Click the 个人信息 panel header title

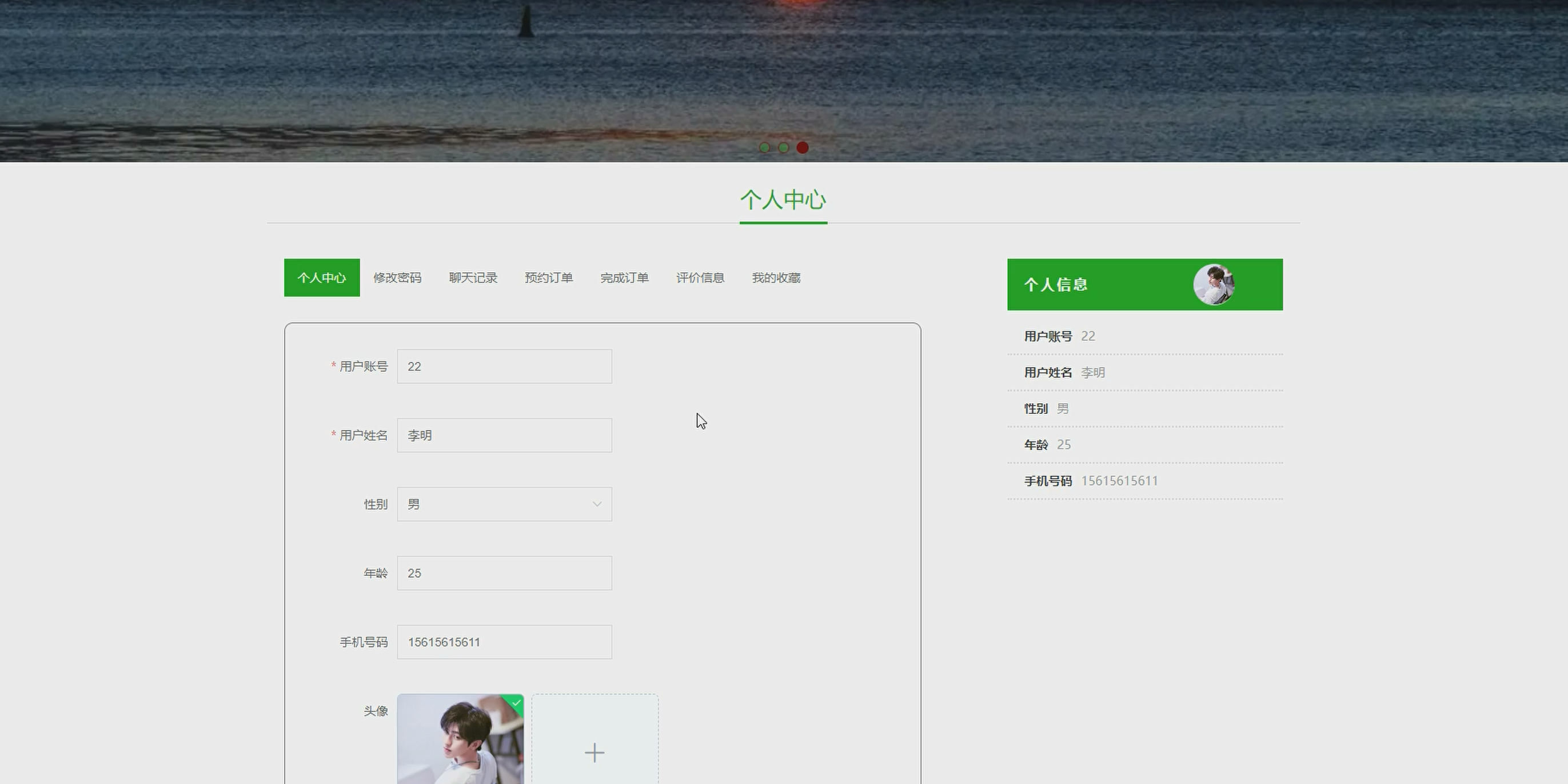coord(1055,284)
